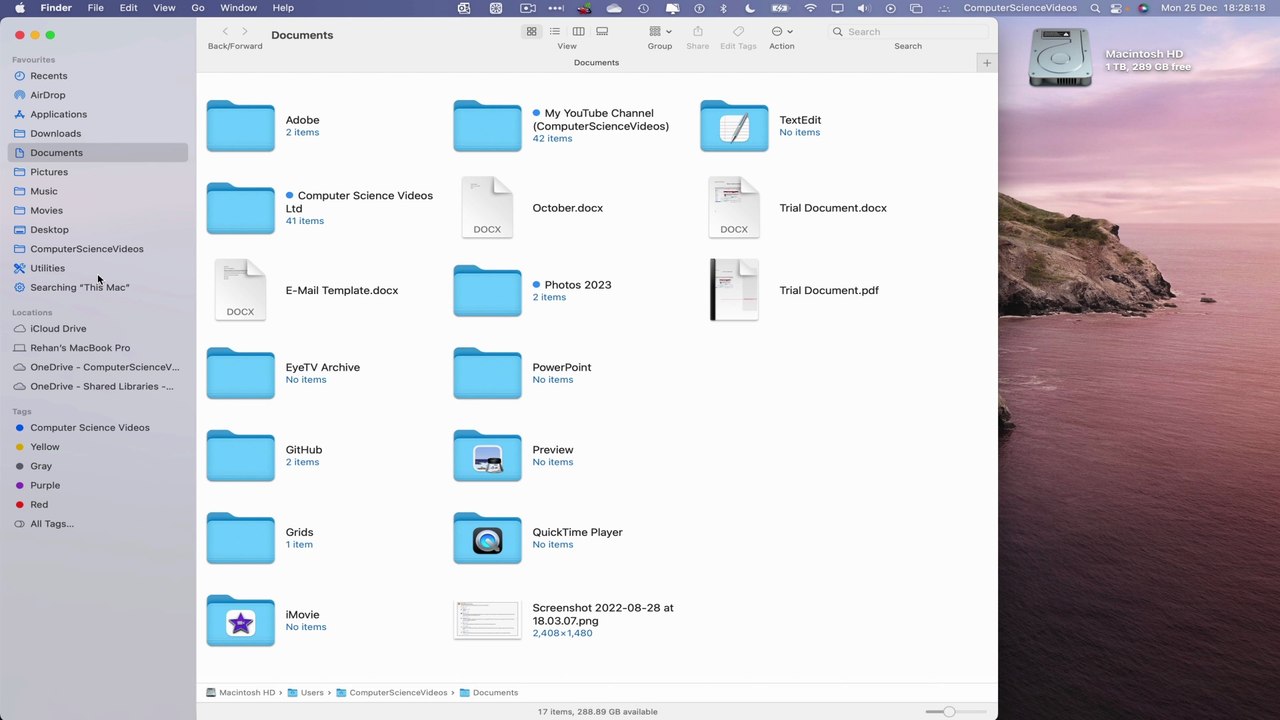Switch to list view in toolbar
Screen dimensions: 1280x720
coord(555,32)
